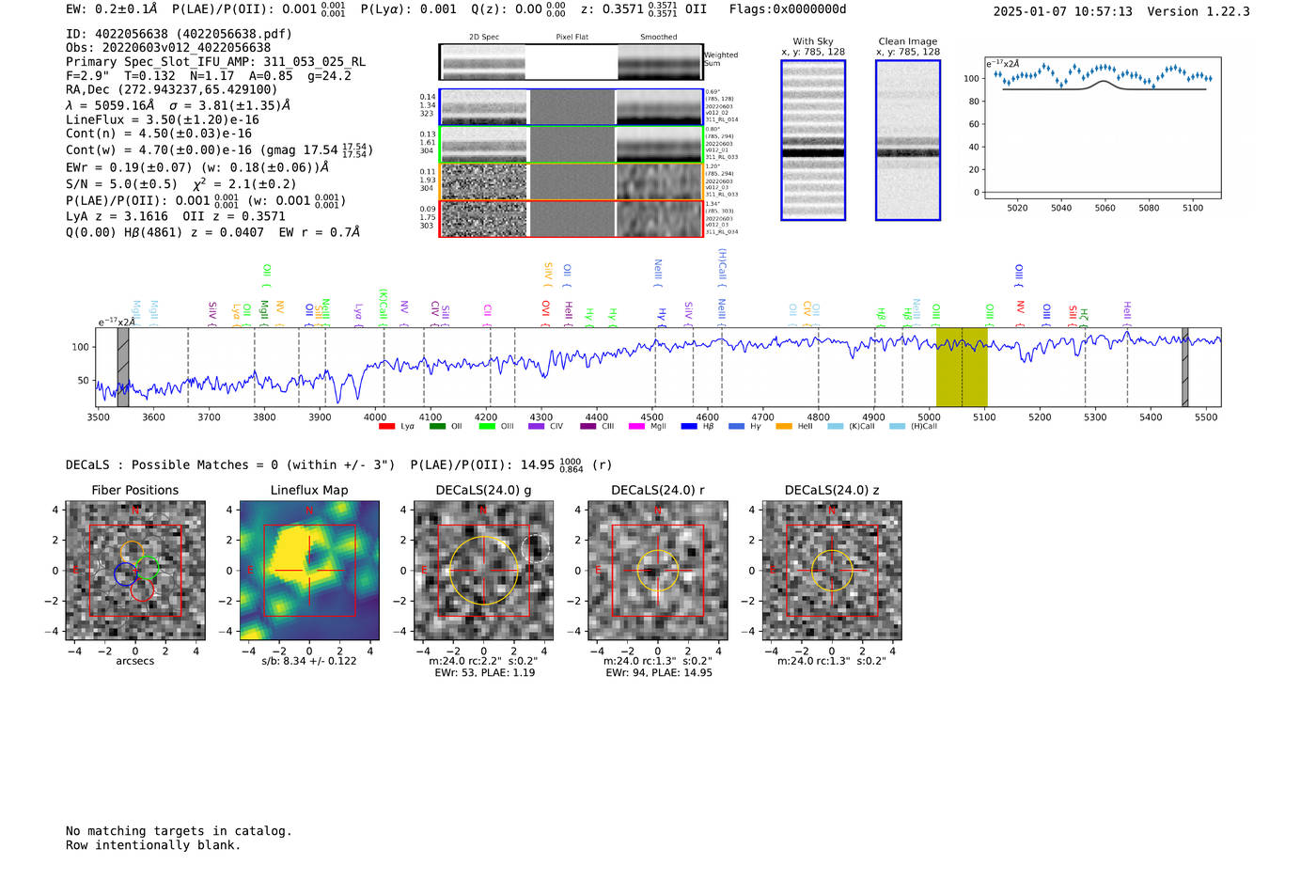
Task: Click the Hγ legend swatch
Action: tap(736, 426)
